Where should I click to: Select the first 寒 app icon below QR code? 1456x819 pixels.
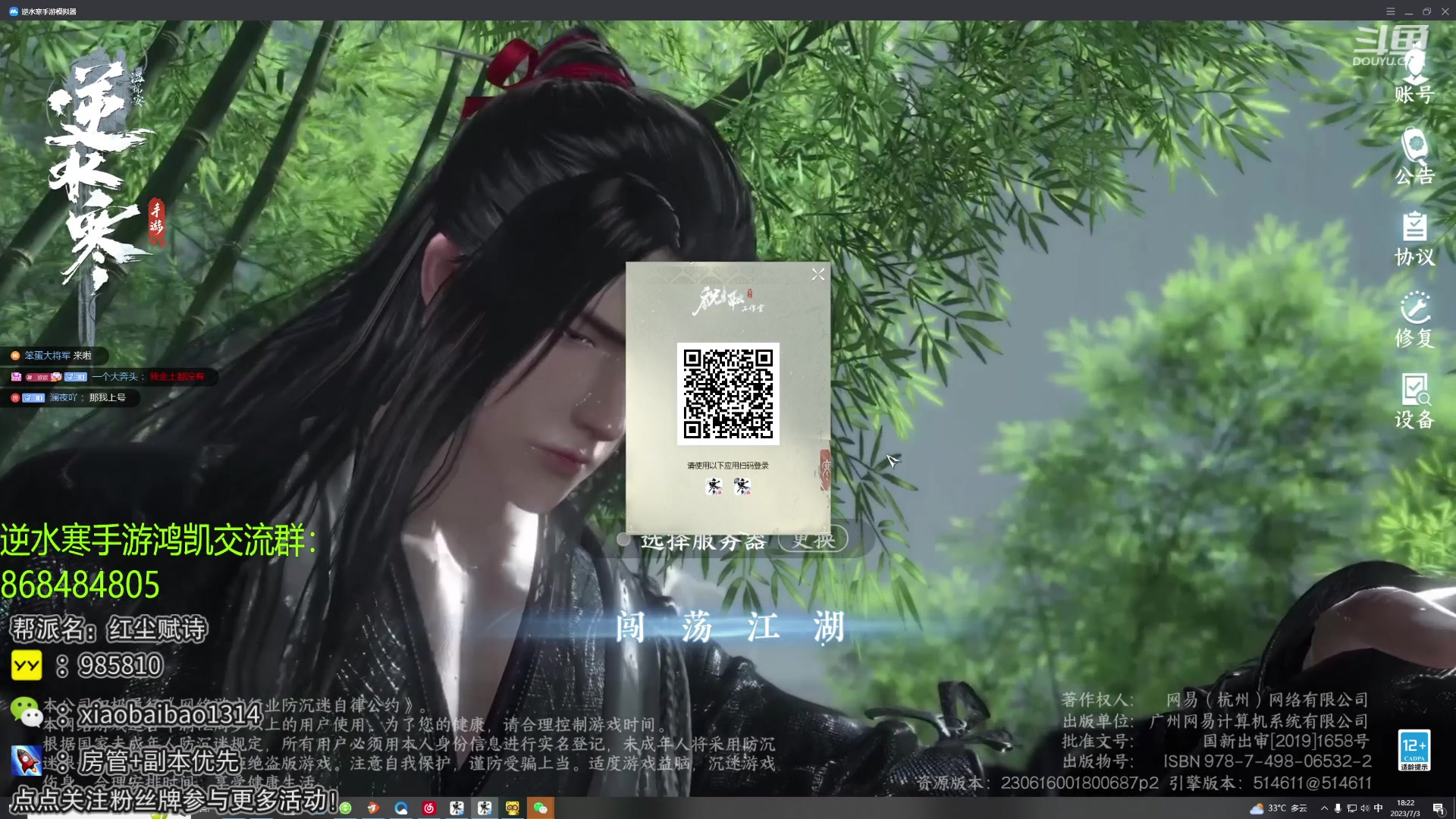(714, 486)
